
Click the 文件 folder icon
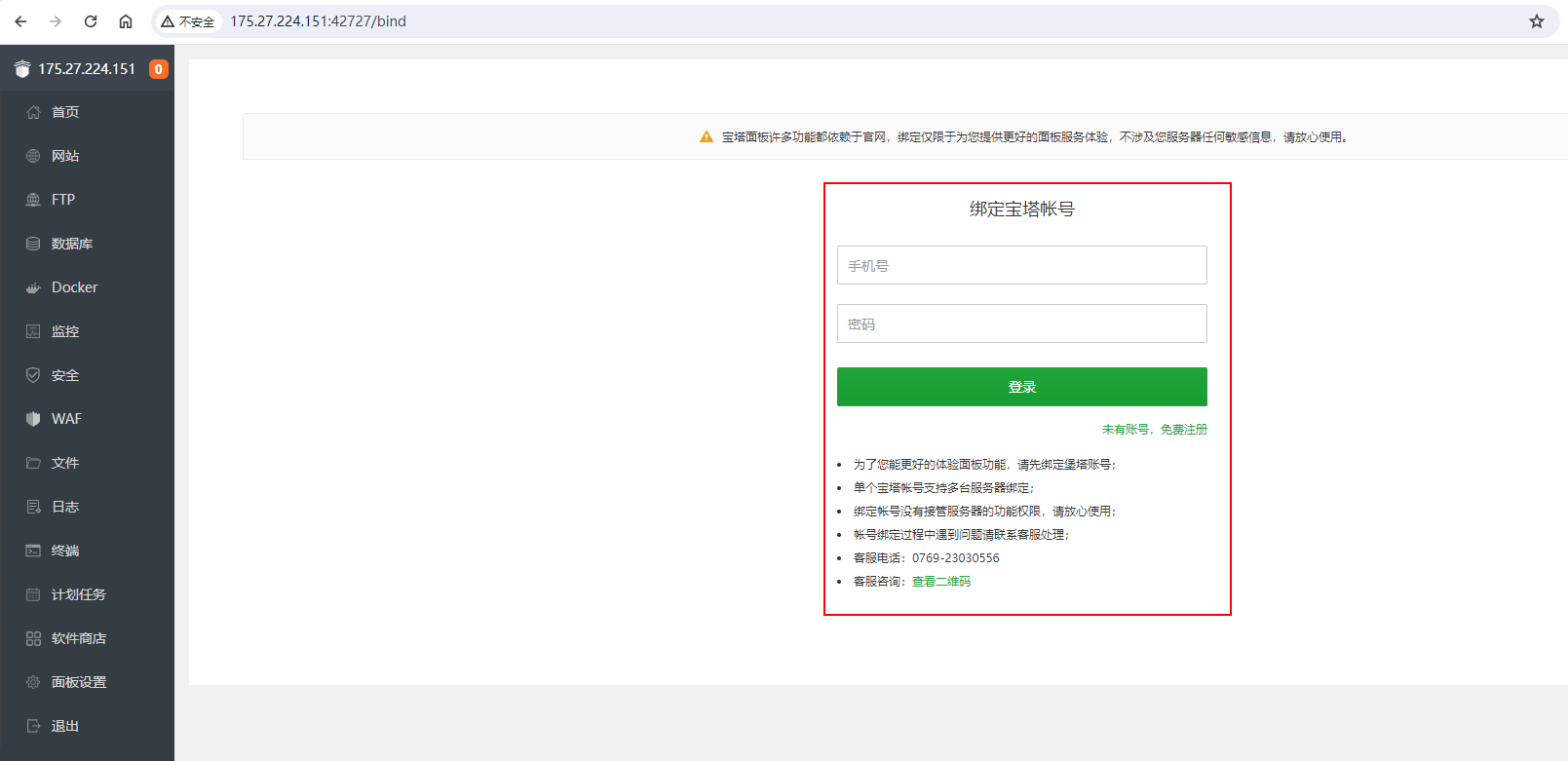33,463
